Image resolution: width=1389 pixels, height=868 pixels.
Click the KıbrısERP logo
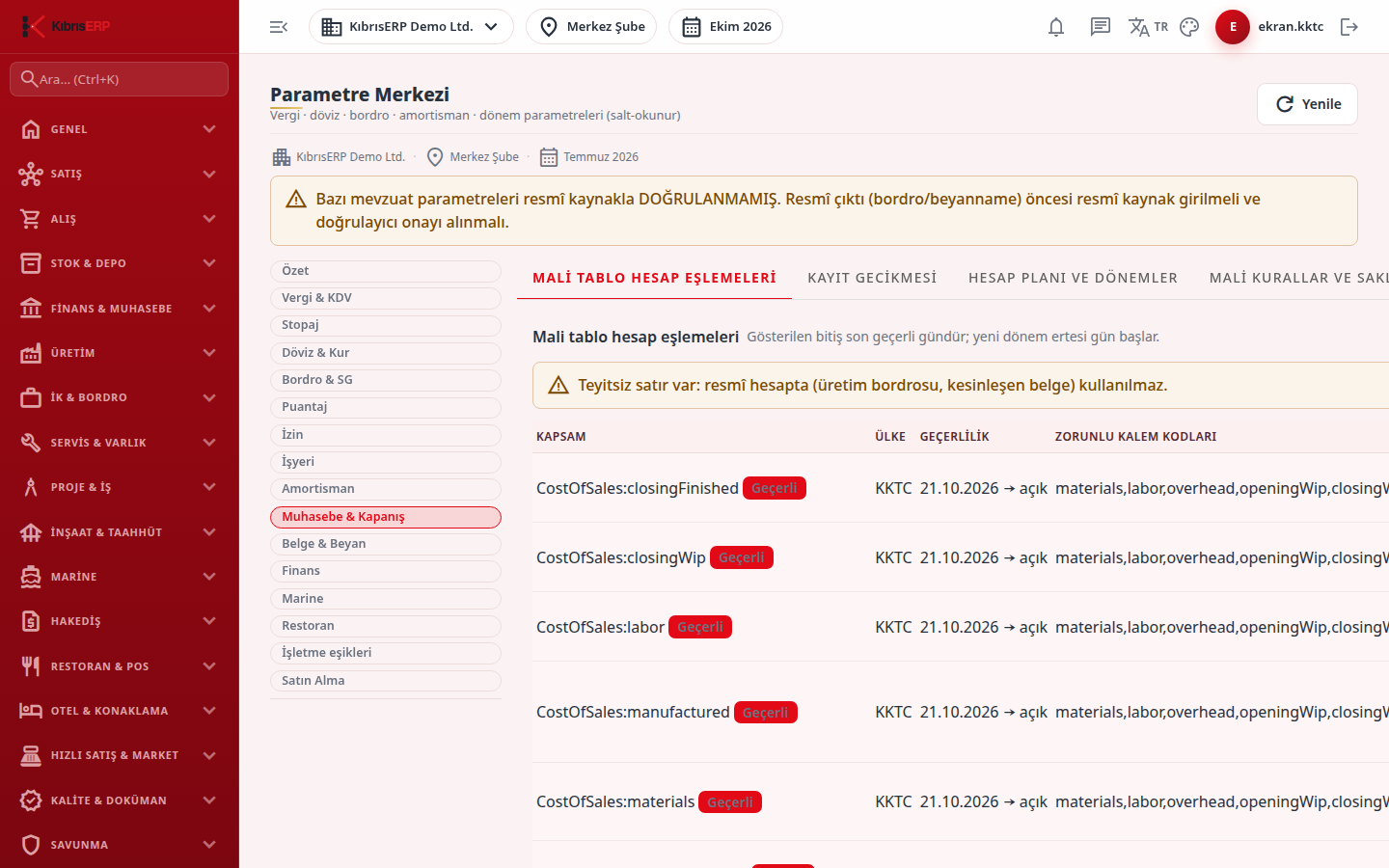click(x=66, y=26)
